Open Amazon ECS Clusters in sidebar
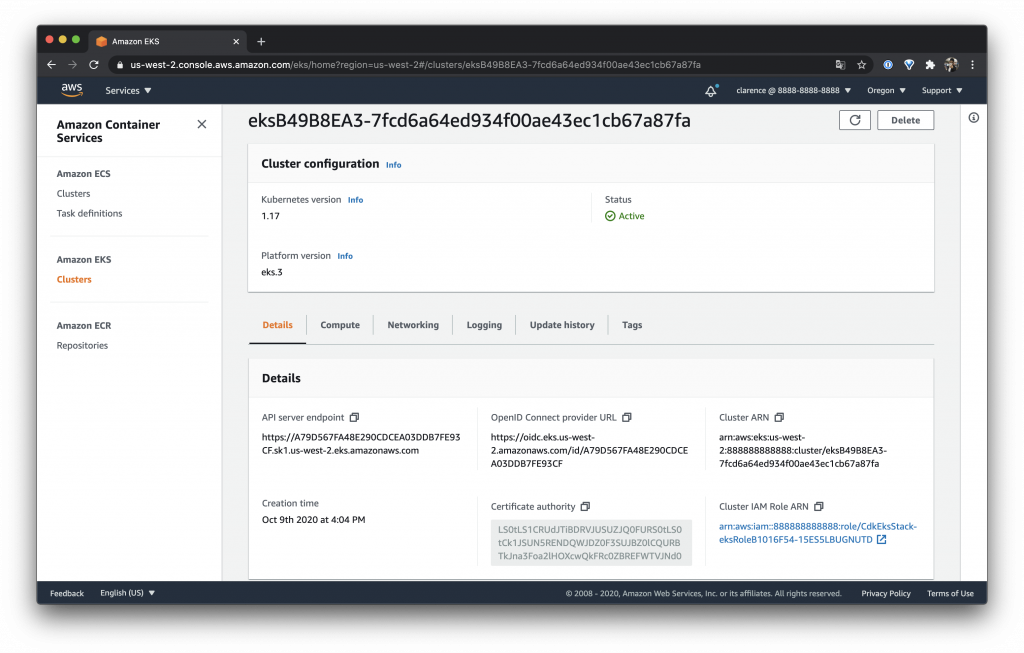The height and width of the screenshot is (653, 1024). (73, 193)
